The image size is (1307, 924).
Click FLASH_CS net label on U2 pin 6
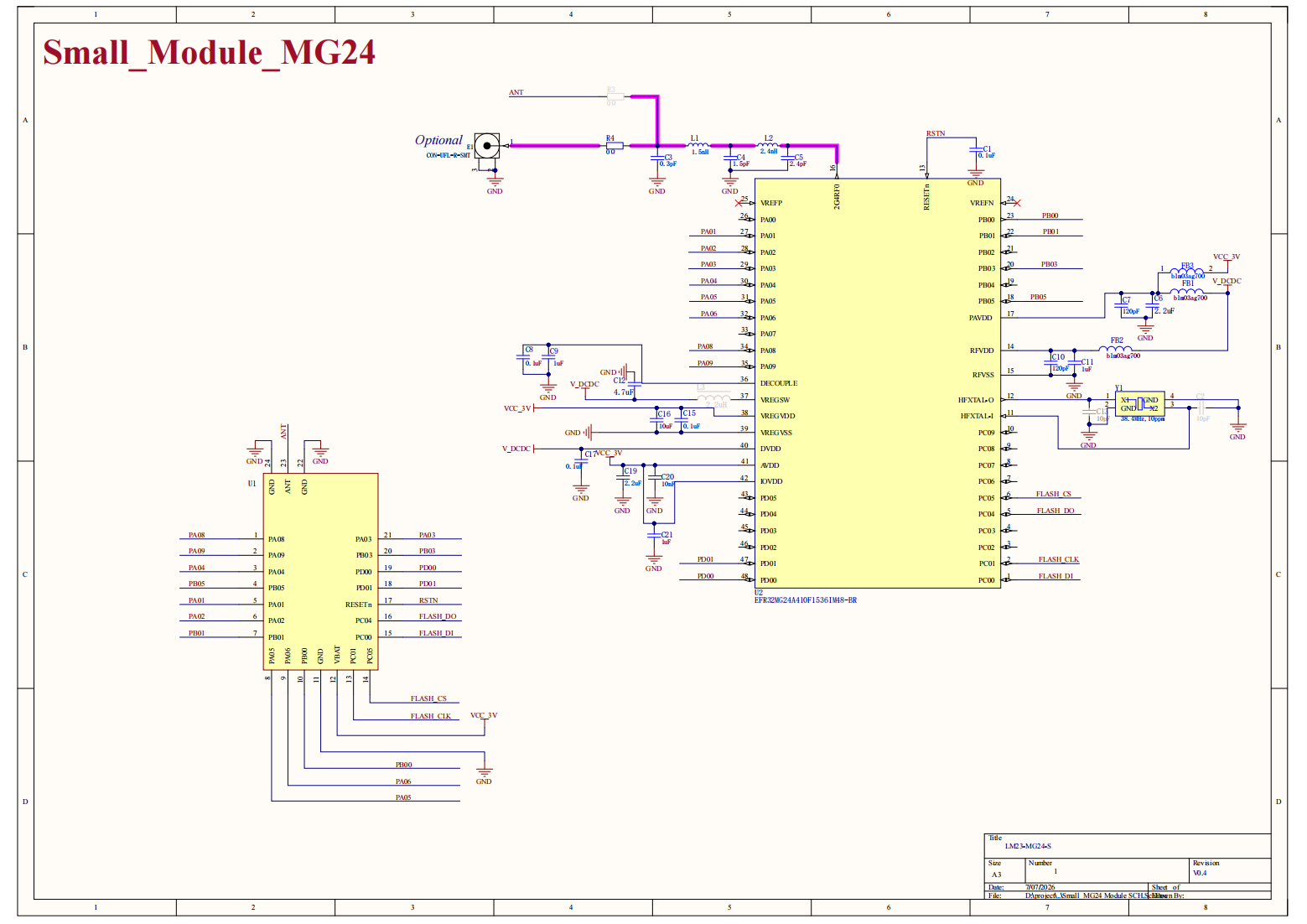(x=1053, y=494)
